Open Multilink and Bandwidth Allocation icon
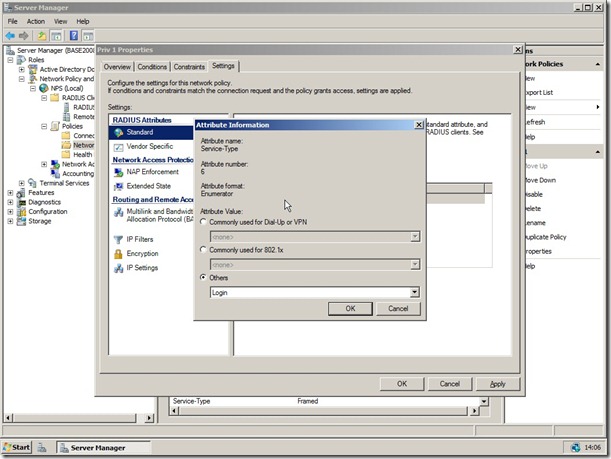This screenshot has width=611, height=459. pos(118,212)
